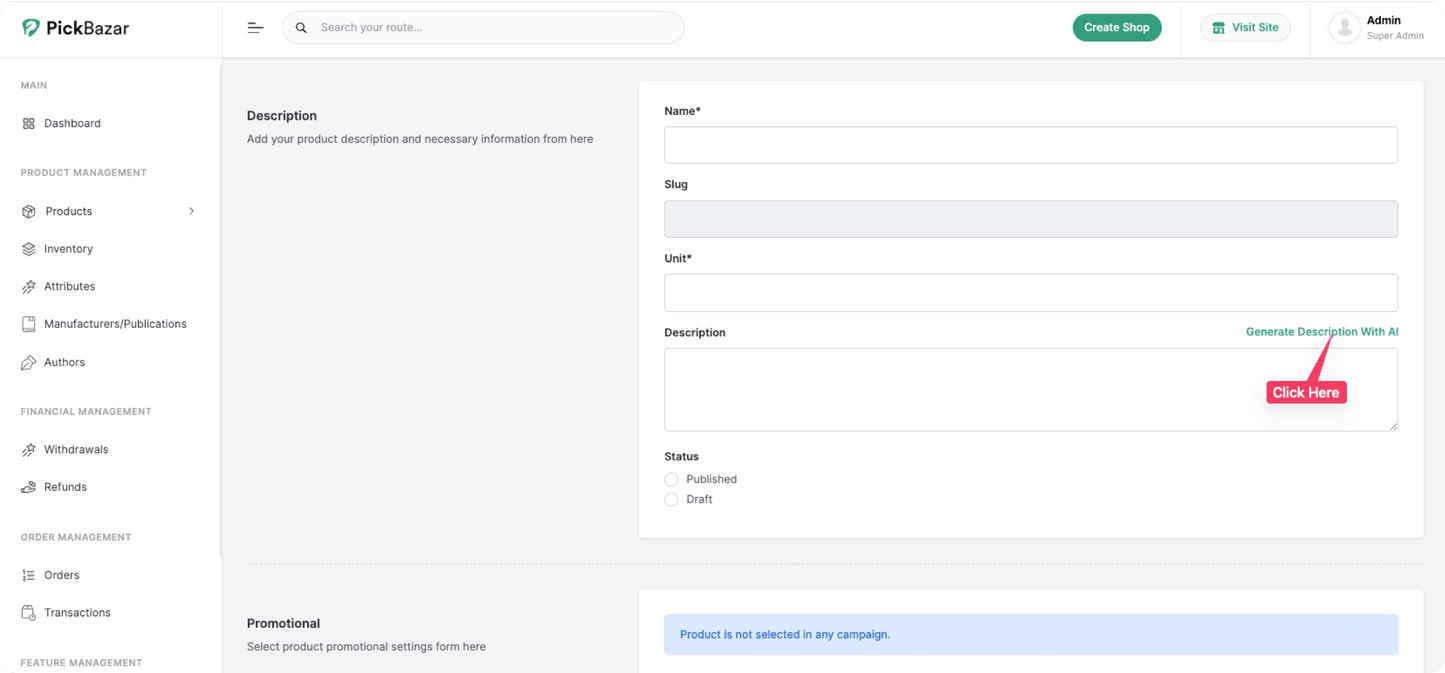The image size is (1445, 673).
Task: Open Manufacturers/Publications menu item
Action: coord(114,324)
